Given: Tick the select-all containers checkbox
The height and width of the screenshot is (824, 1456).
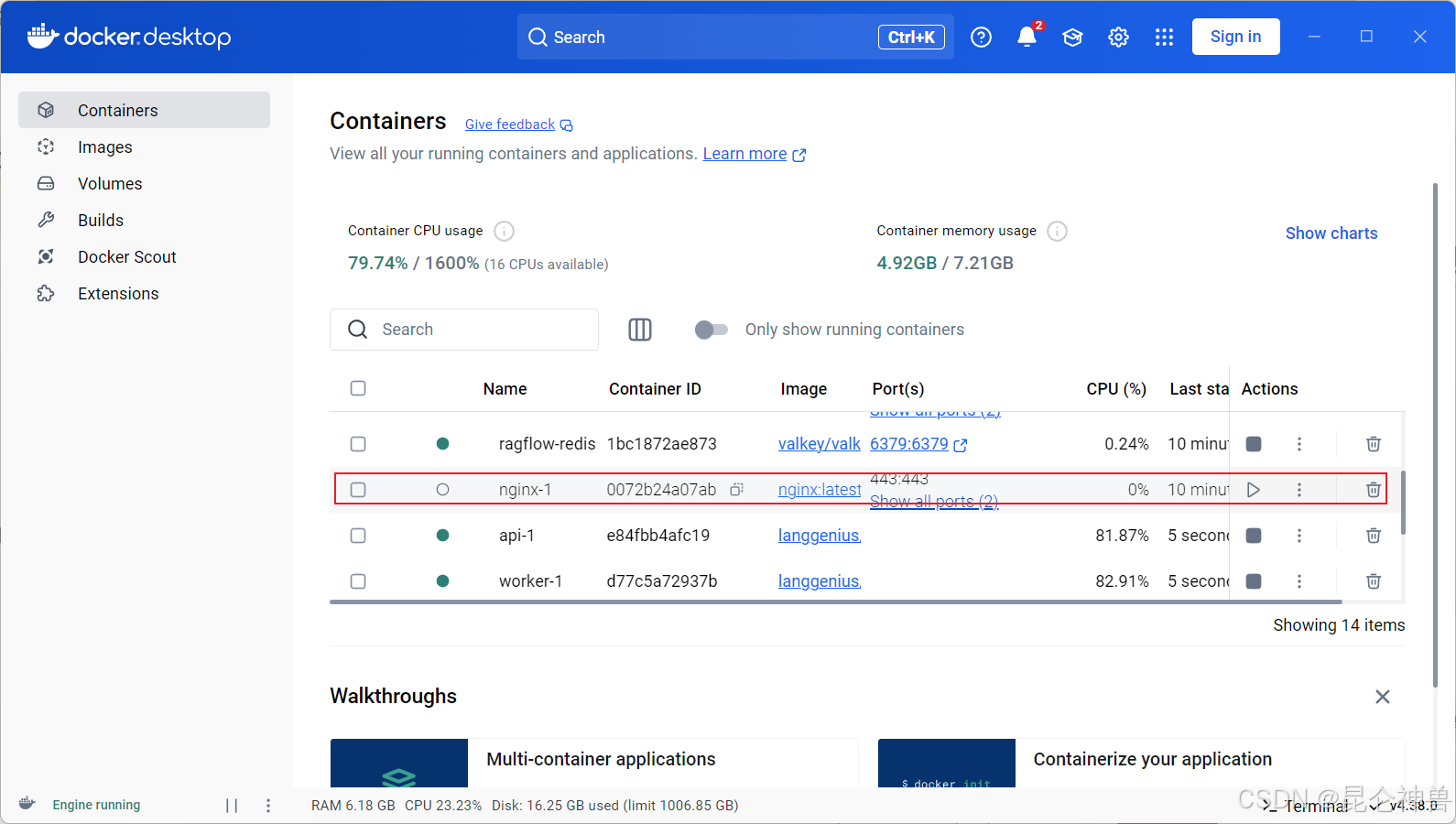Looking at the screenshot, I should coord(358,388).
